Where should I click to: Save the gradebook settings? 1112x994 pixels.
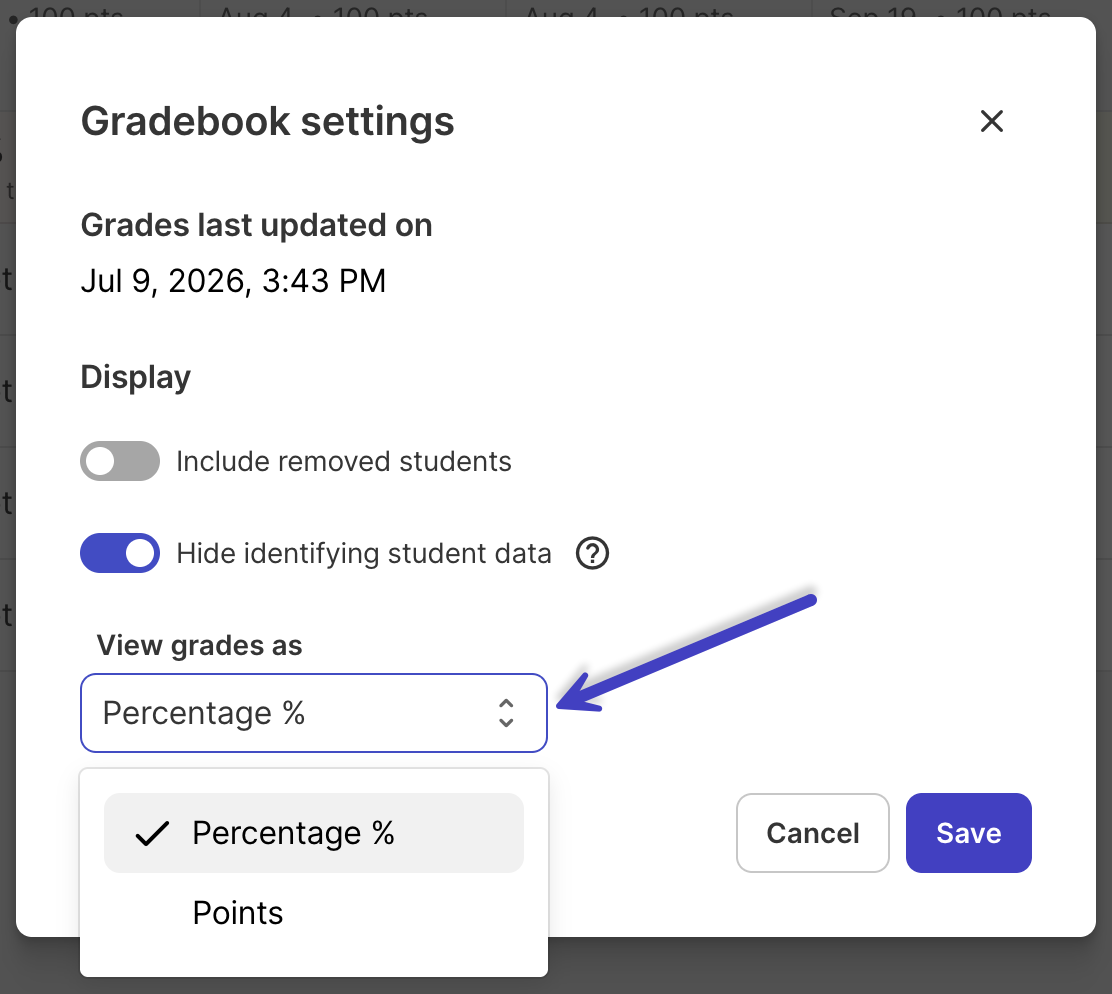969,833
